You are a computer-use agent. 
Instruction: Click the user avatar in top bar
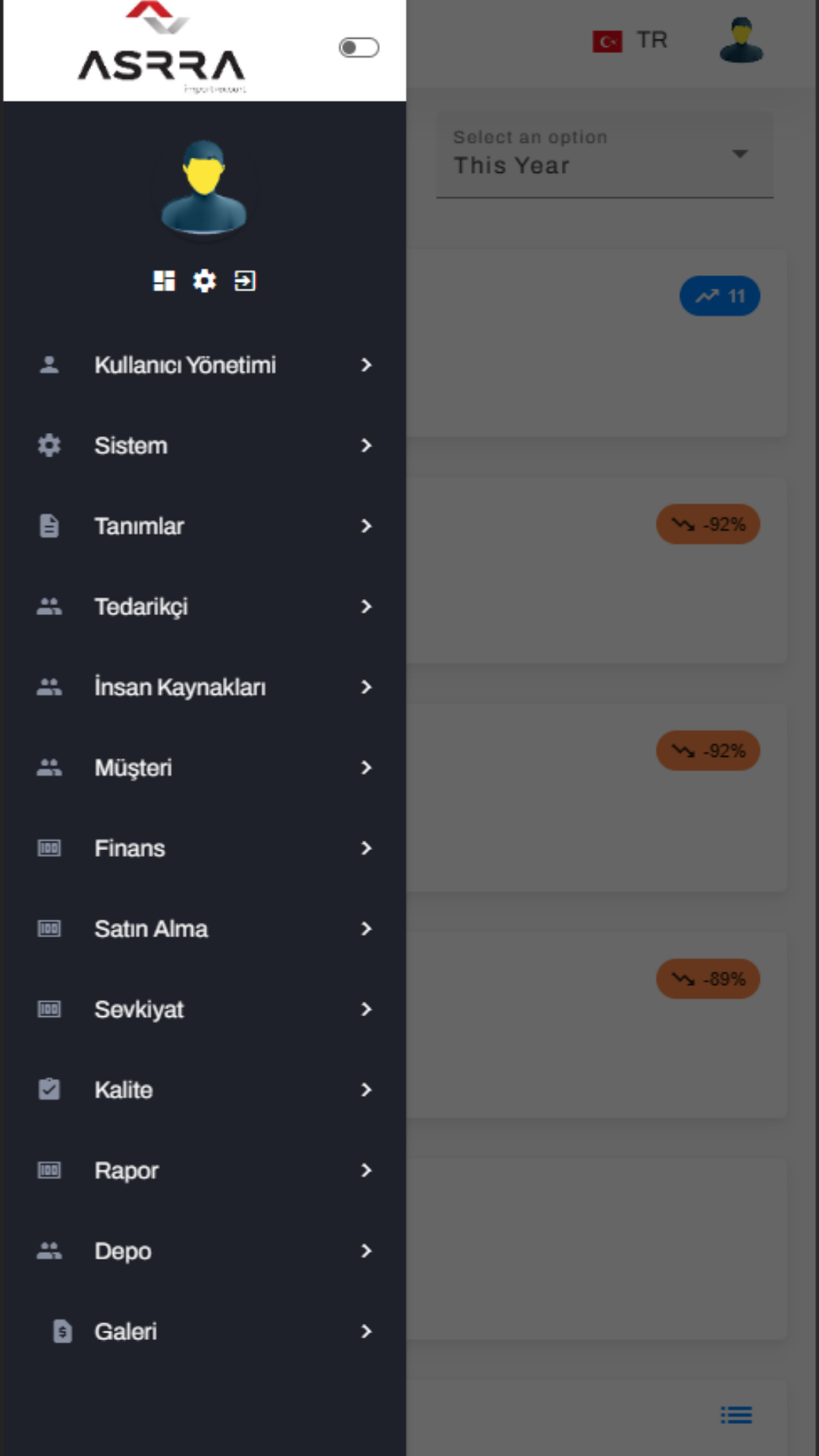pyautogui.click(x=741, y=40)
